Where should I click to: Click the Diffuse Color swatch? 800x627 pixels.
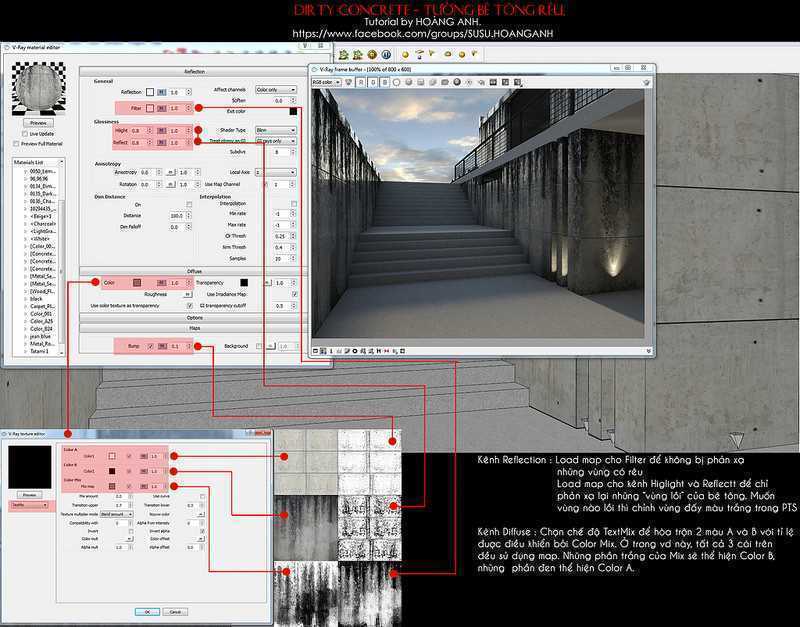click(x=137, y=283)
